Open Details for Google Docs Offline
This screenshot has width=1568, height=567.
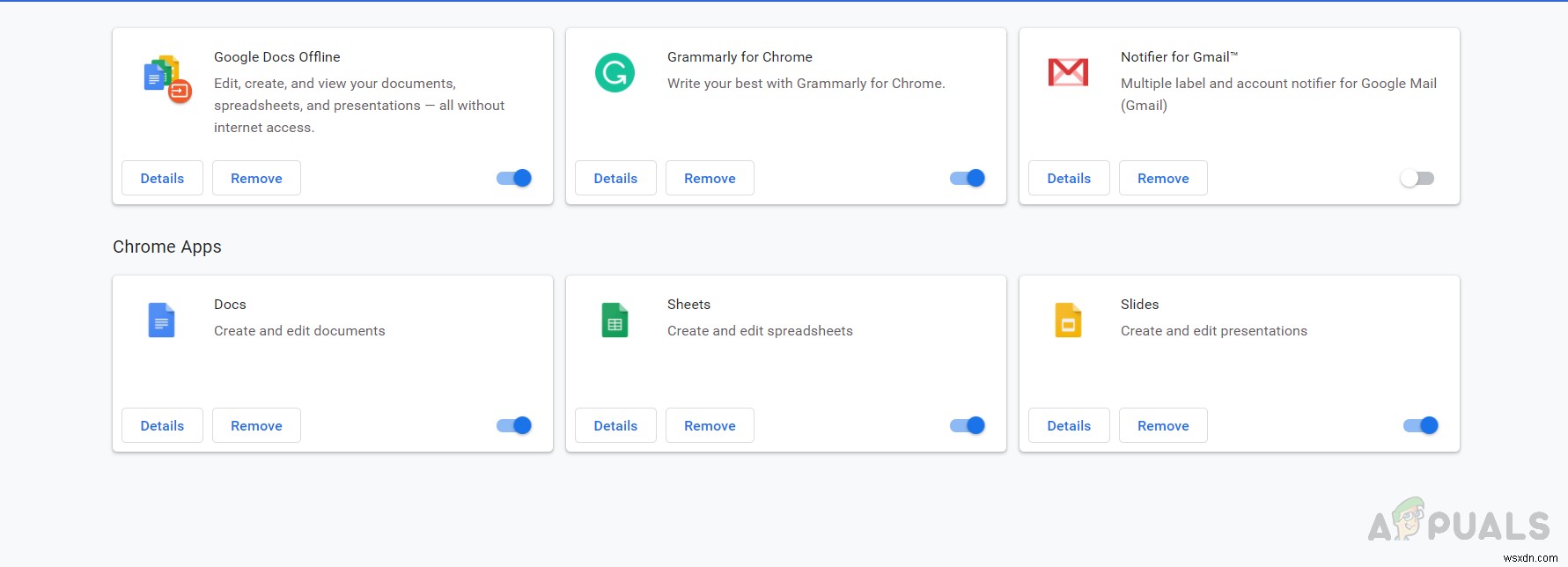(x=162, y=178)
